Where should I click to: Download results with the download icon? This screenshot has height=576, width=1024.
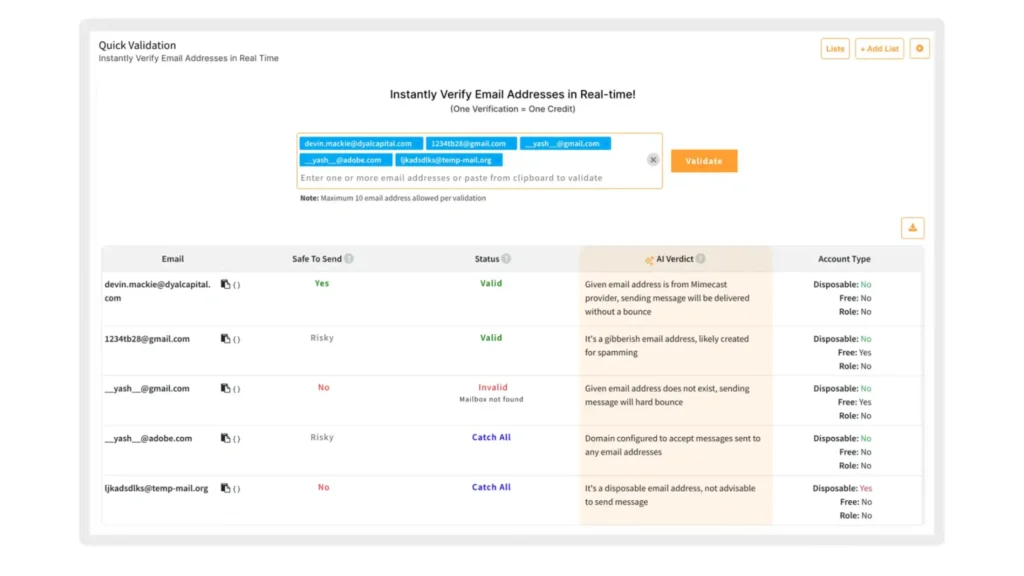912,228
